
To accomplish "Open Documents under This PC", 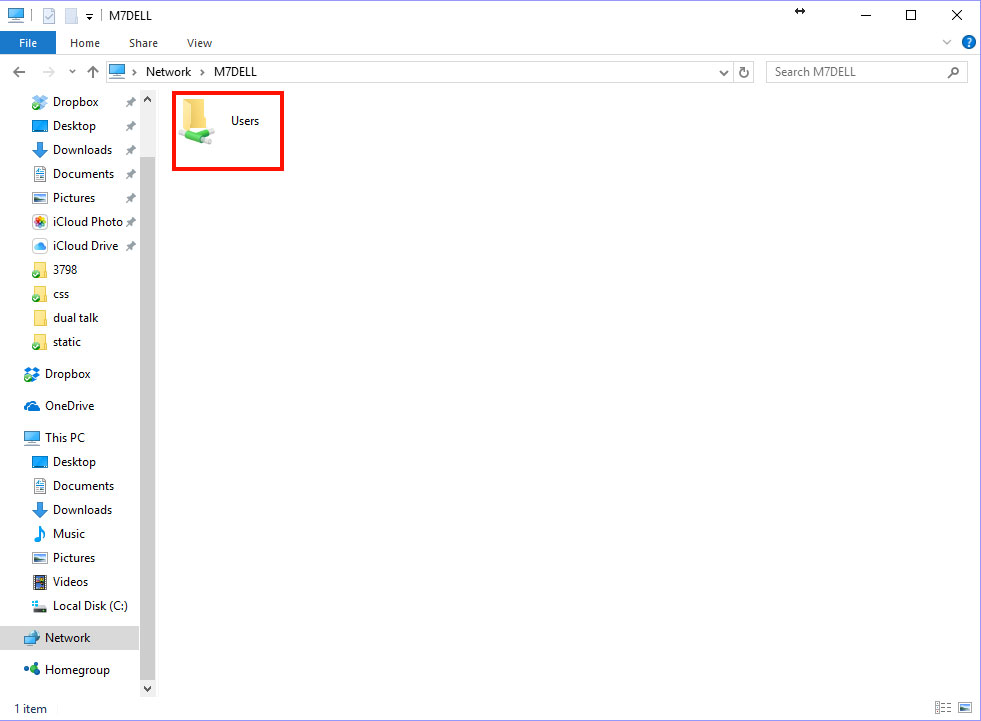I will coord(83,486).
